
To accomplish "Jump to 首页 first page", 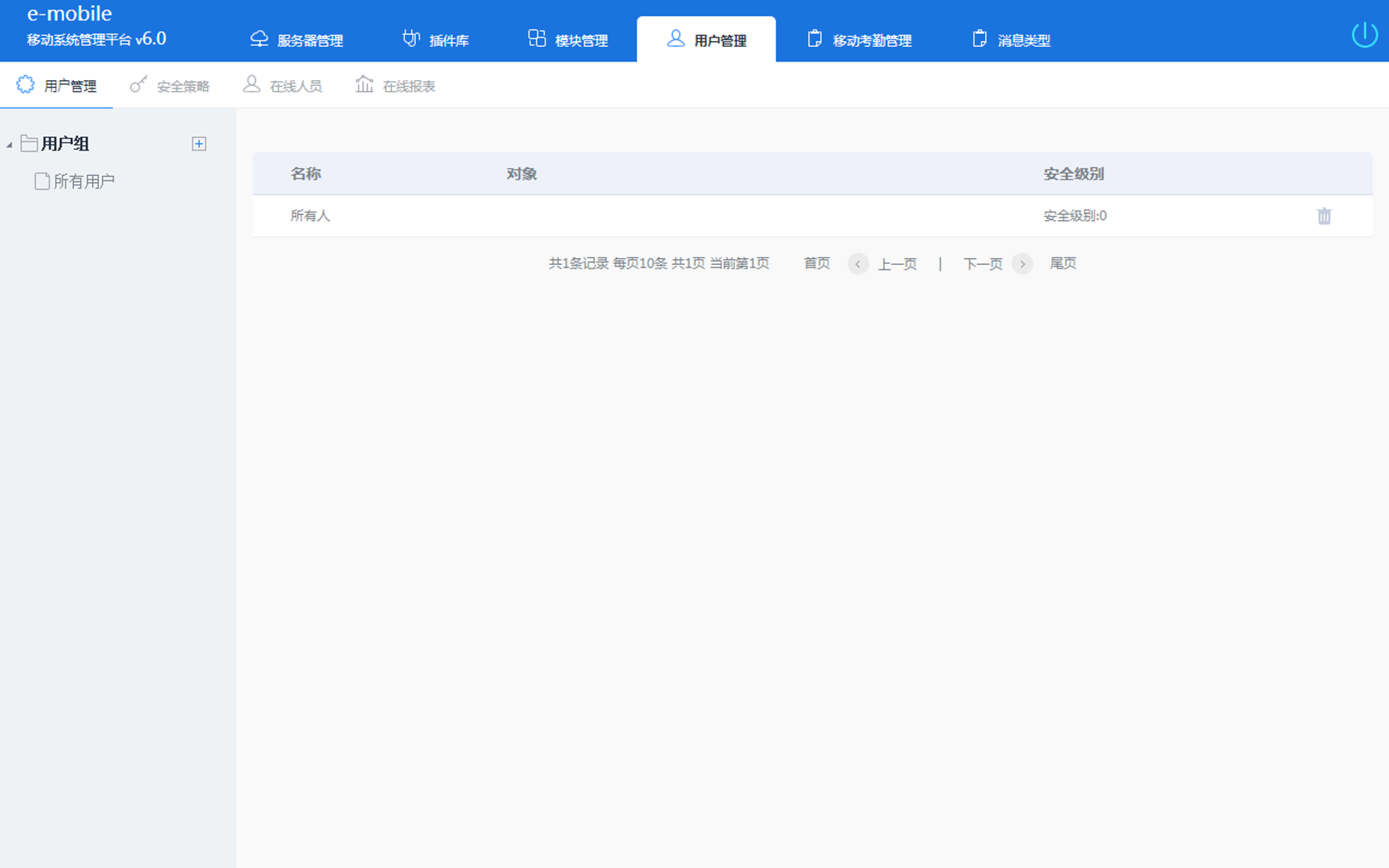I will pos(817,264).
